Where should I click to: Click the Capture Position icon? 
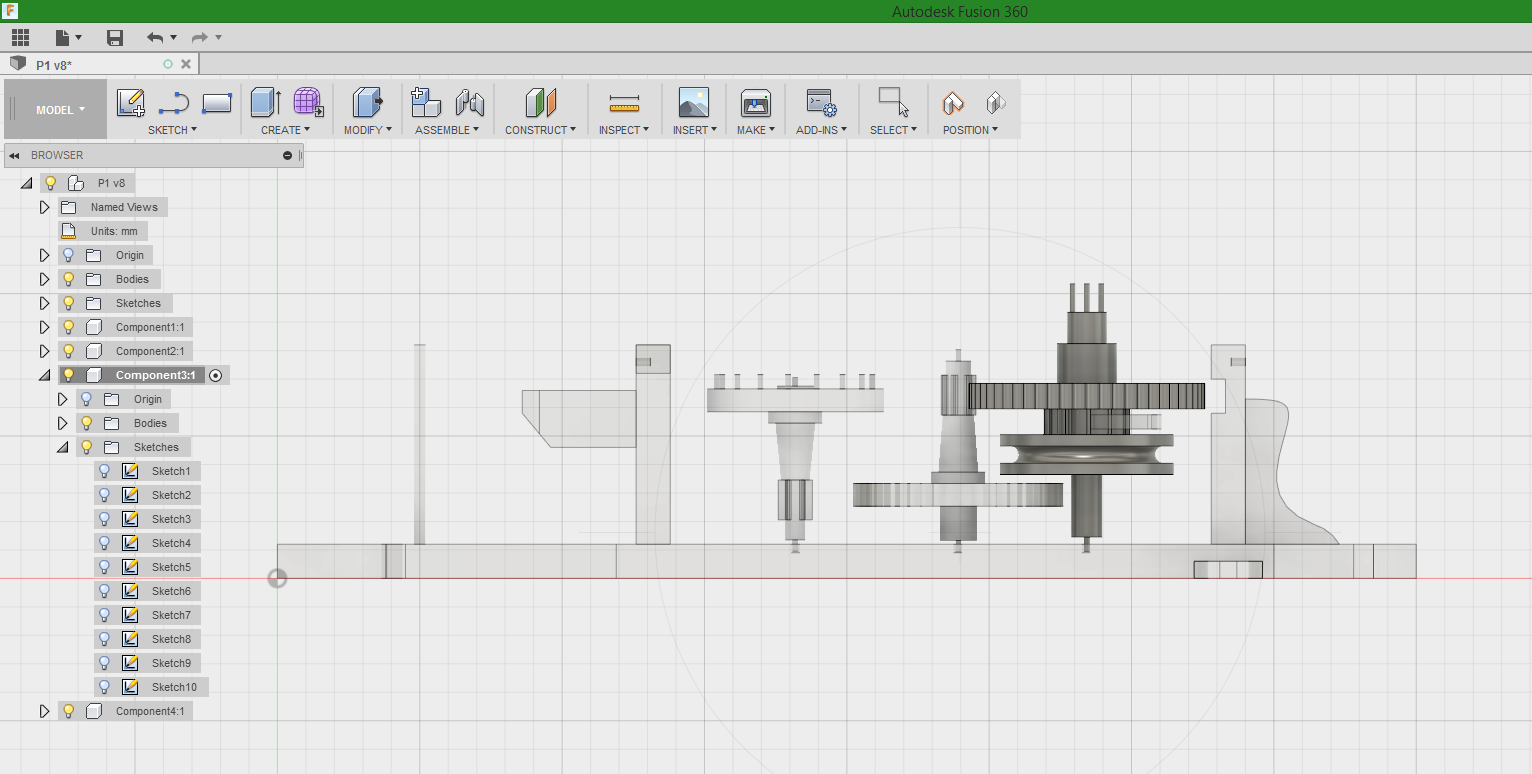pos(953,102)
